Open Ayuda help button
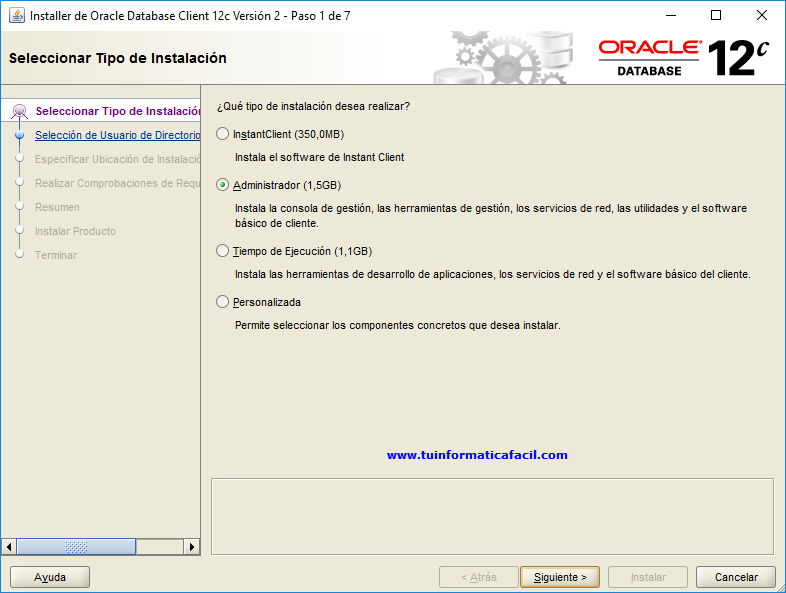The height and width of the screenshot is (593, 786). pos(50,577)
